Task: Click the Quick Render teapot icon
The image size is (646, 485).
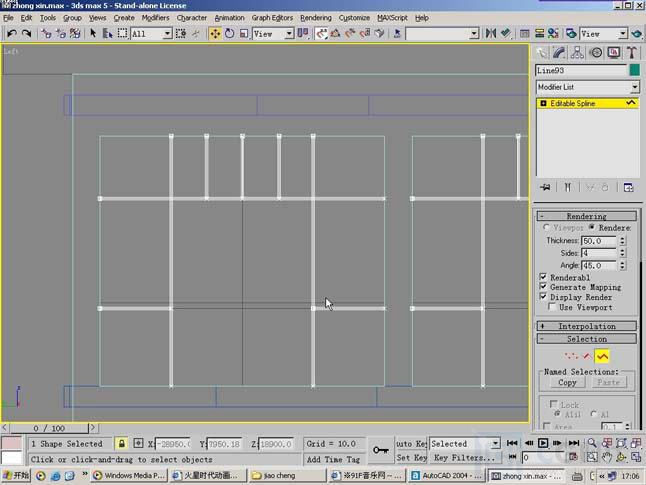Action: click(x=637, y=33)
